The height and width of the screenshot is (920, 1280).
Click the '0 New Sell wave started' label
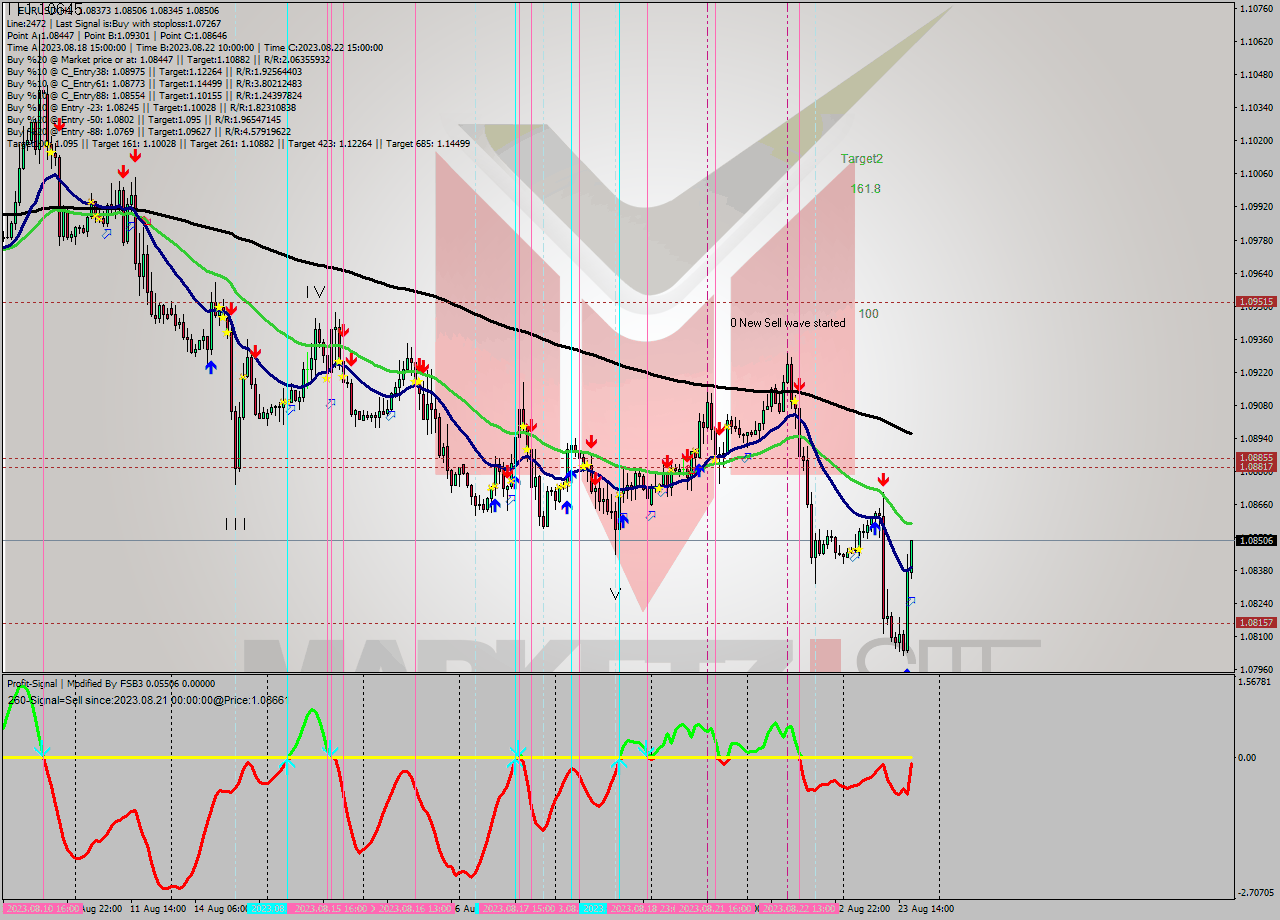(790, 323)
